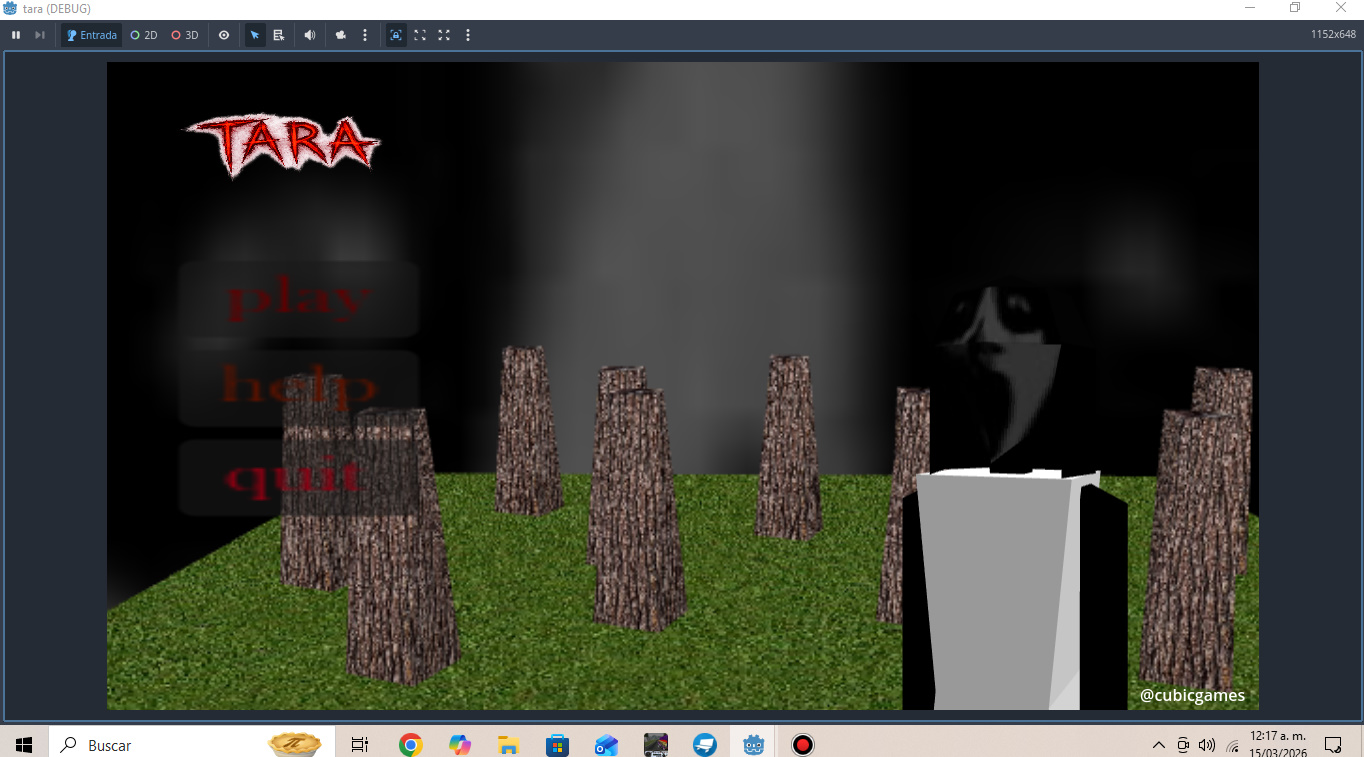Switch to Godot engine taskbar icon
The image size is (1364, 757).
(754, 745)
